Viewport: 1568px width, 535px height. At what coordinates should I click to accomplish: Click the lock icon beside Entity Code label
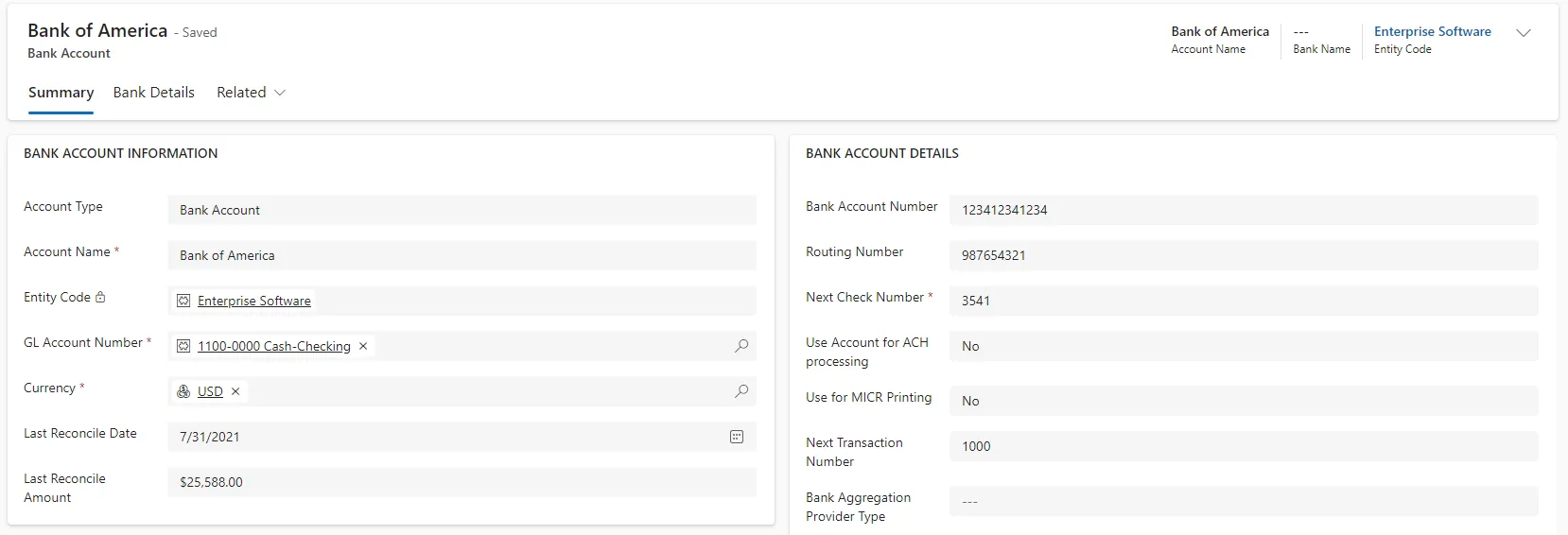pos(100,297)
